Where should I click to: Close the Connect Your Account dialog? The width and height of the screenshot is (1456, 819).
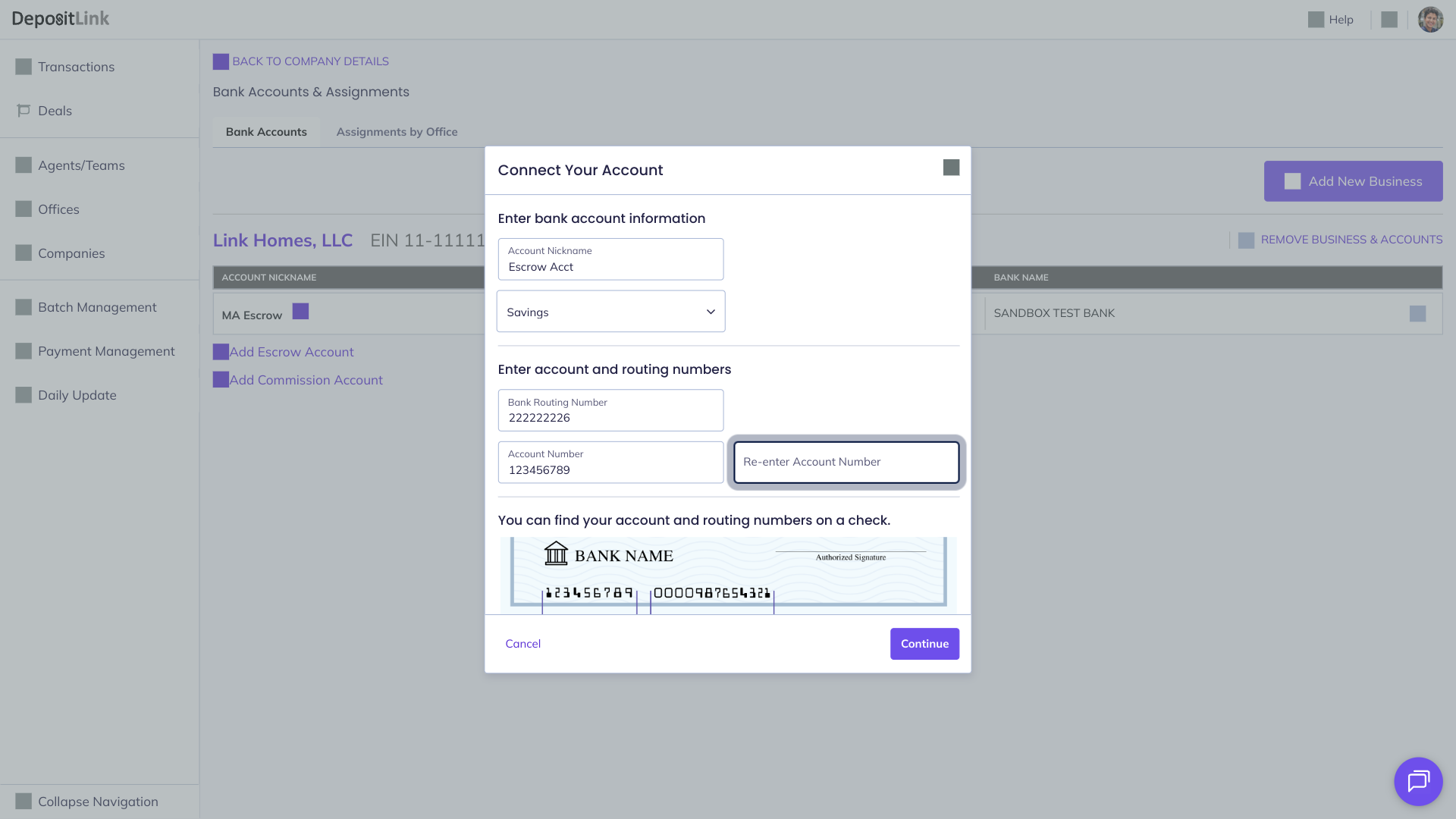[951, 168]
